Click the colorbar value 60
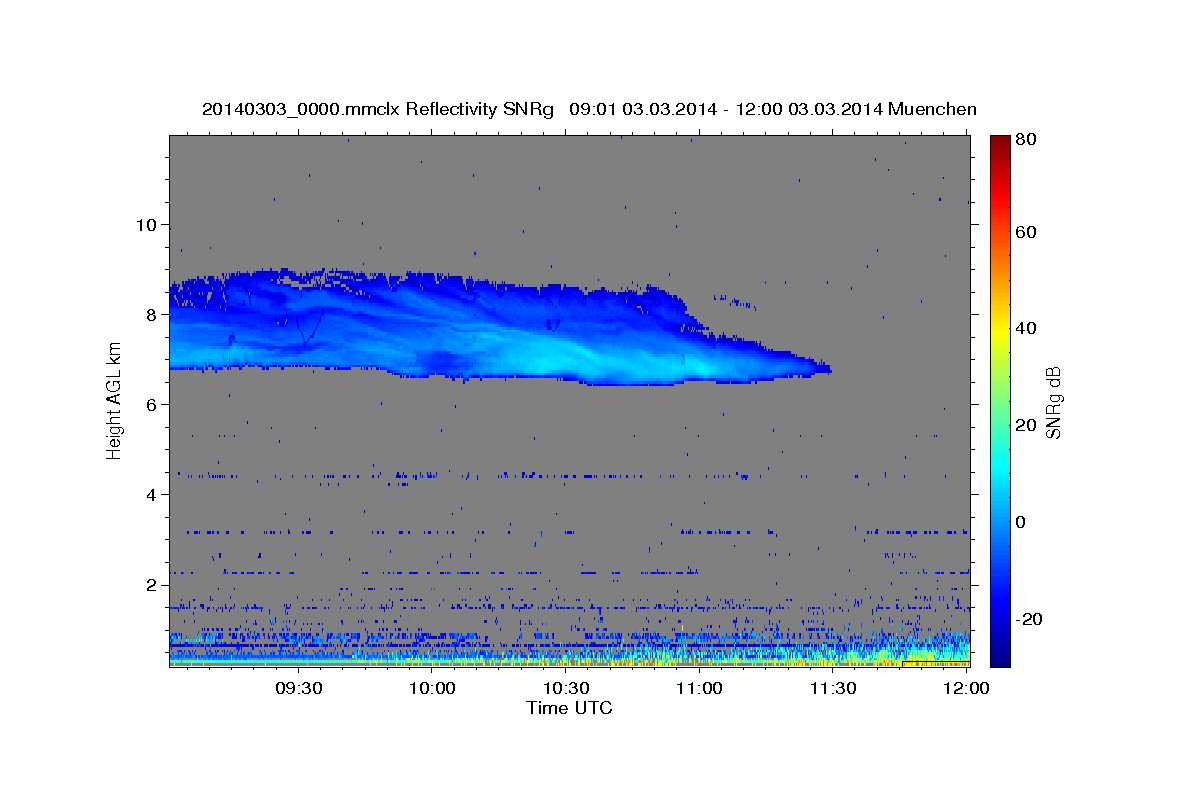1200x800 pixels. point(1025,232)
